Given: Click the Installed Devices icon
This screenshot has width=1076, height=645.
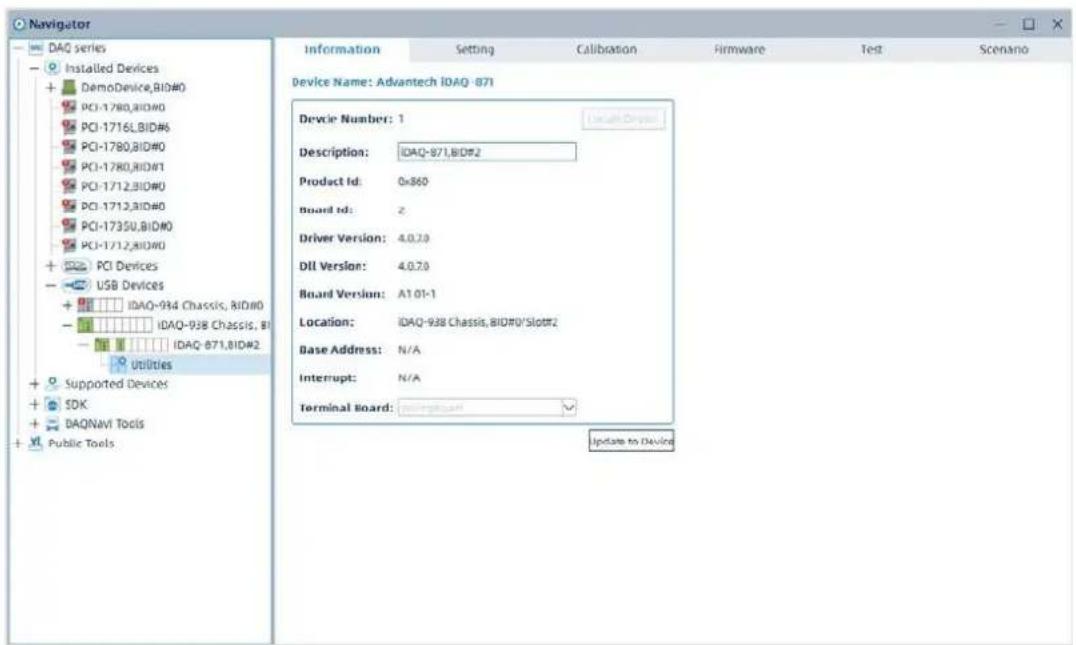Looking at the screenshot, I should (51, 68).
